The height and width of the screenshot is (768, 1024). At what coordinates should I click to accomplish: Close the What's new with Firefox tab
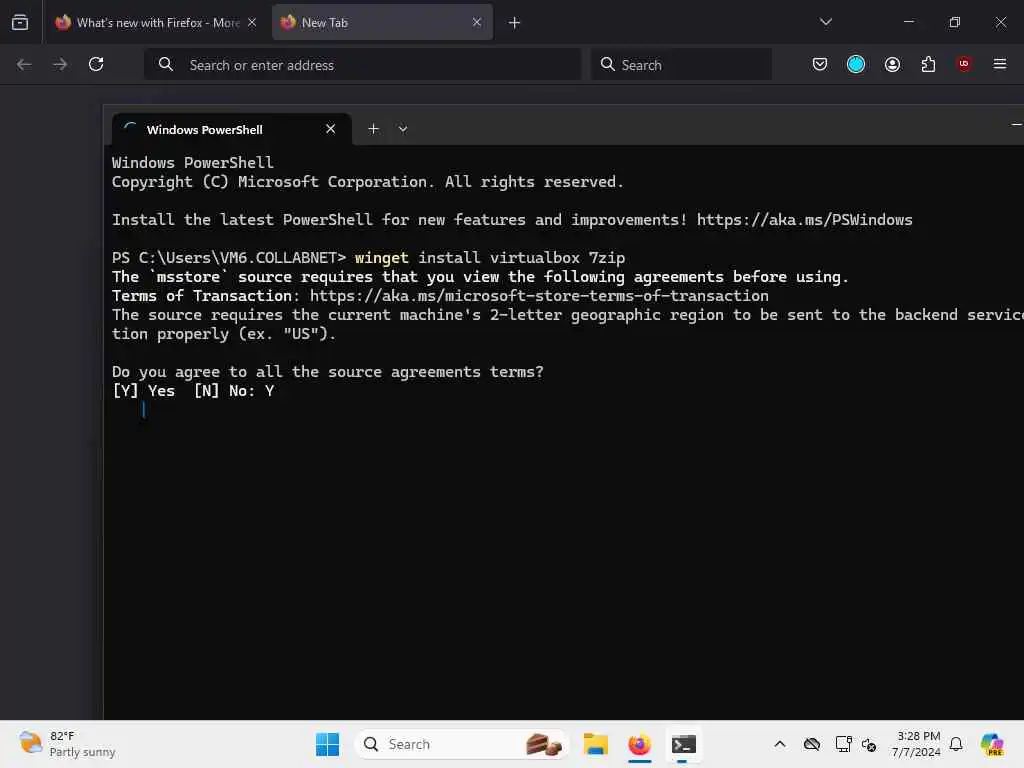pyautogui.click(x=252, y=22)
